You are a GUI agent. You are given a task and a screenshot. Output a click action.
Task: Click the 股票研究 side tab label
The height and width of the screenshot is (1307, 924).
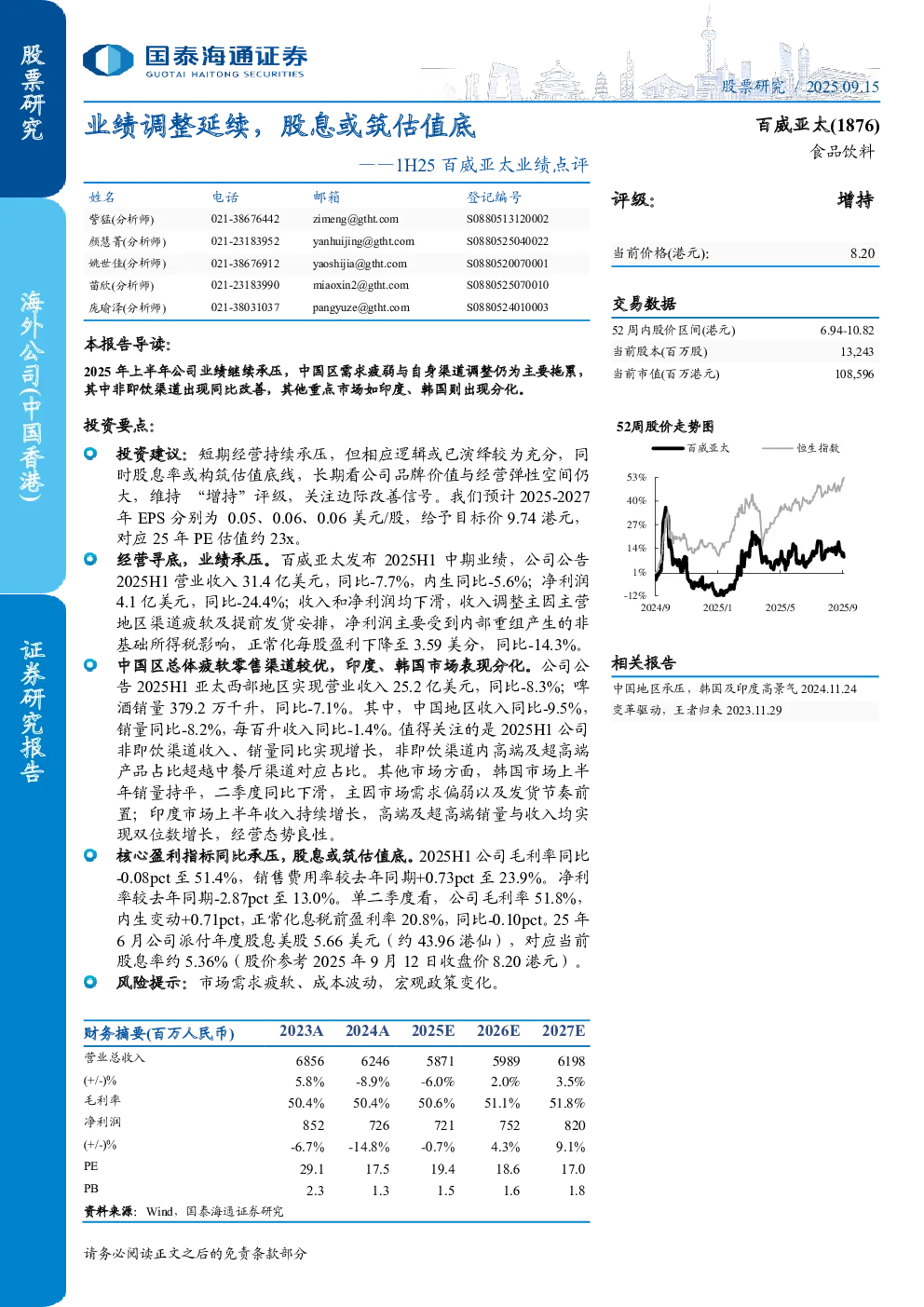pyautogui.click(x=33, y=92)
